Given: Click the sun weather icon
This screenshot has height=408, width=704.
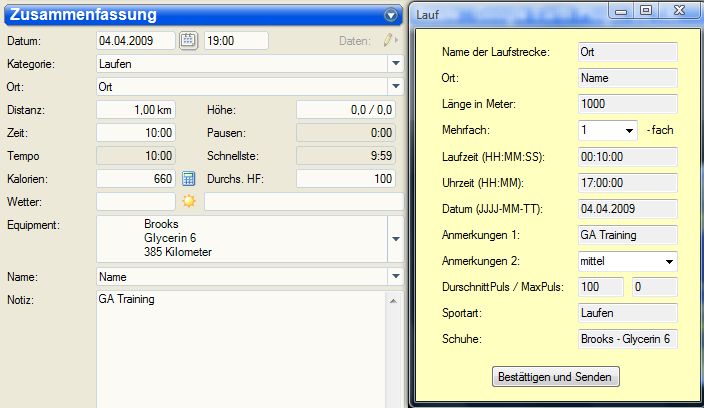Looking at the screenshot, I should (187, 202).
